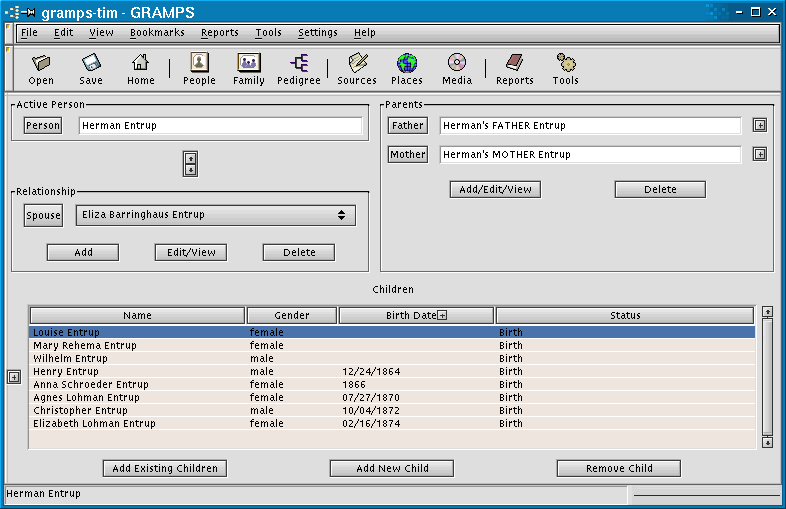Click the Person button
The image size is (786, 509).
click(x=43, y=125)
